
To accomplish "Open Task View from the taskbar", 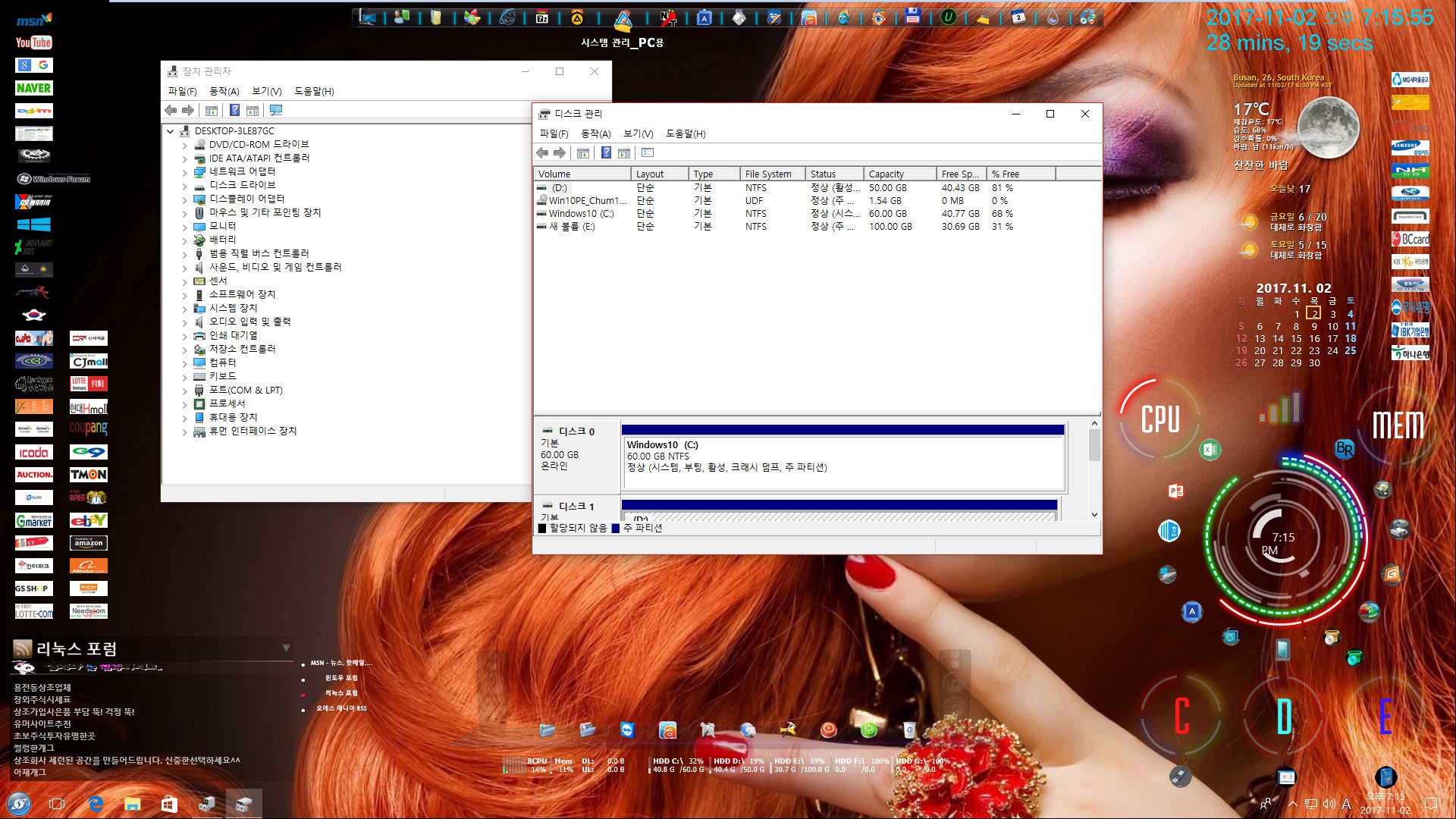I will (57, 804).
